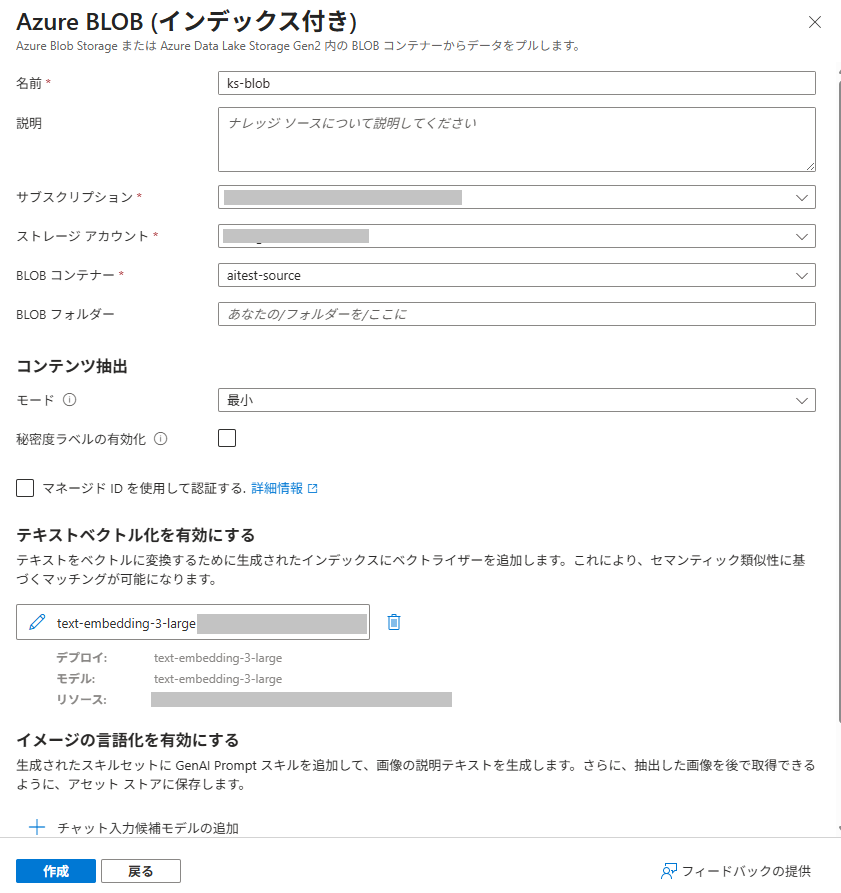Expand the ストレージ アカウント dropdown
Screen dimensions: 841x893
click(516, 236)
